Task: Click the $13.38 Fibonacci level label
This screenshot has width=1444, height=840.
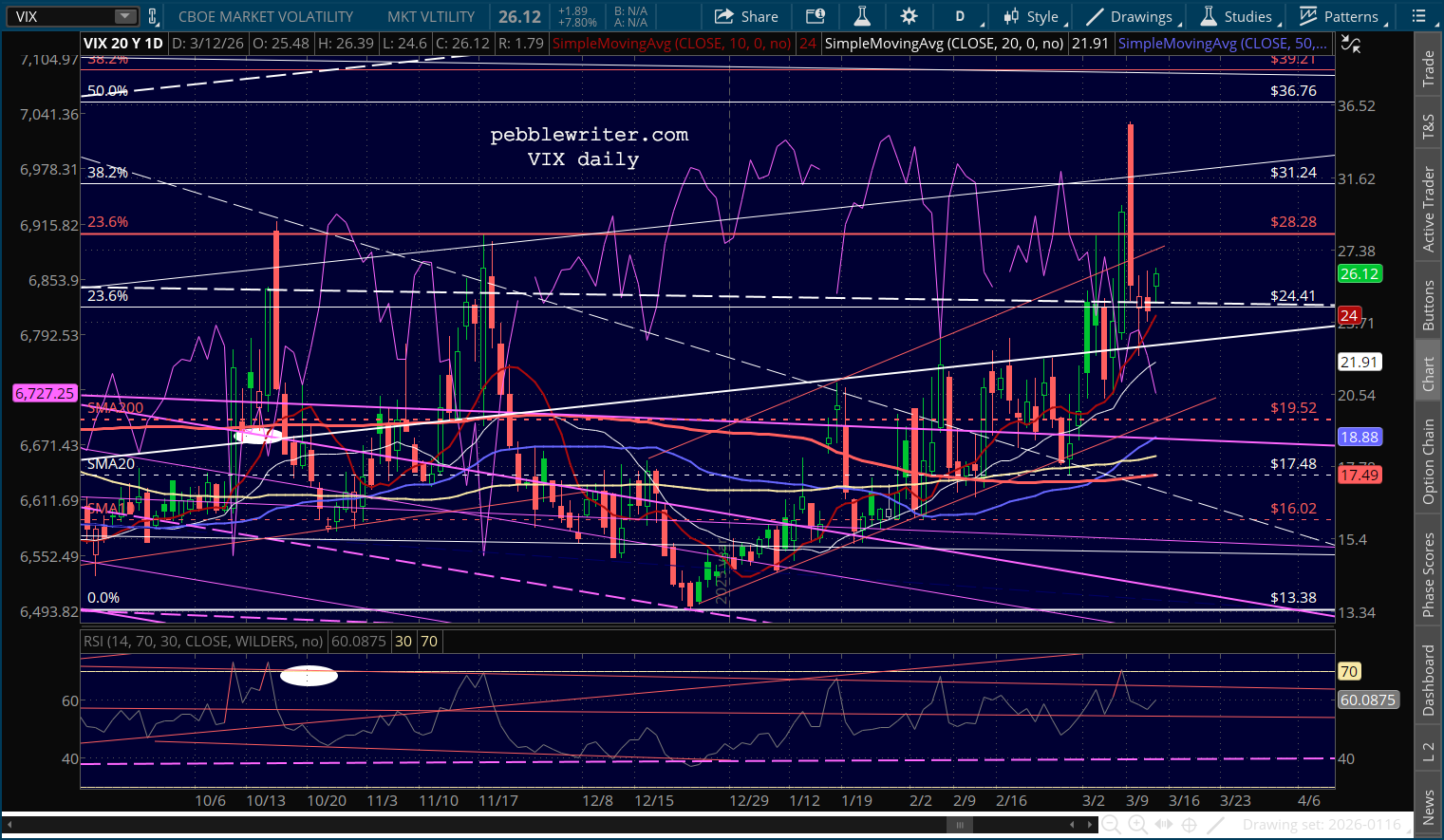Action: [x=1294, y=598]
